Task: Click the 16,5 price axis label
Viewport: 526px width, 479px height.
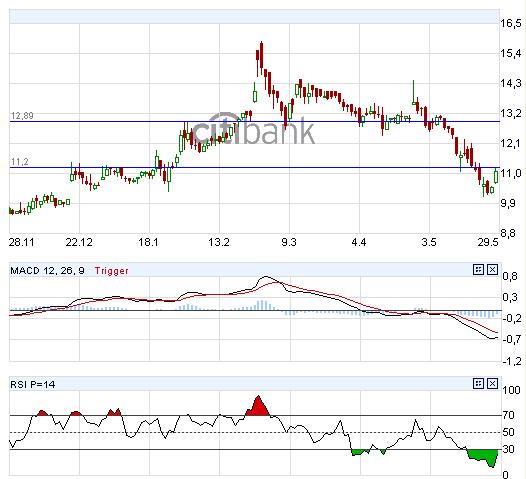Action: coord(511,23)
